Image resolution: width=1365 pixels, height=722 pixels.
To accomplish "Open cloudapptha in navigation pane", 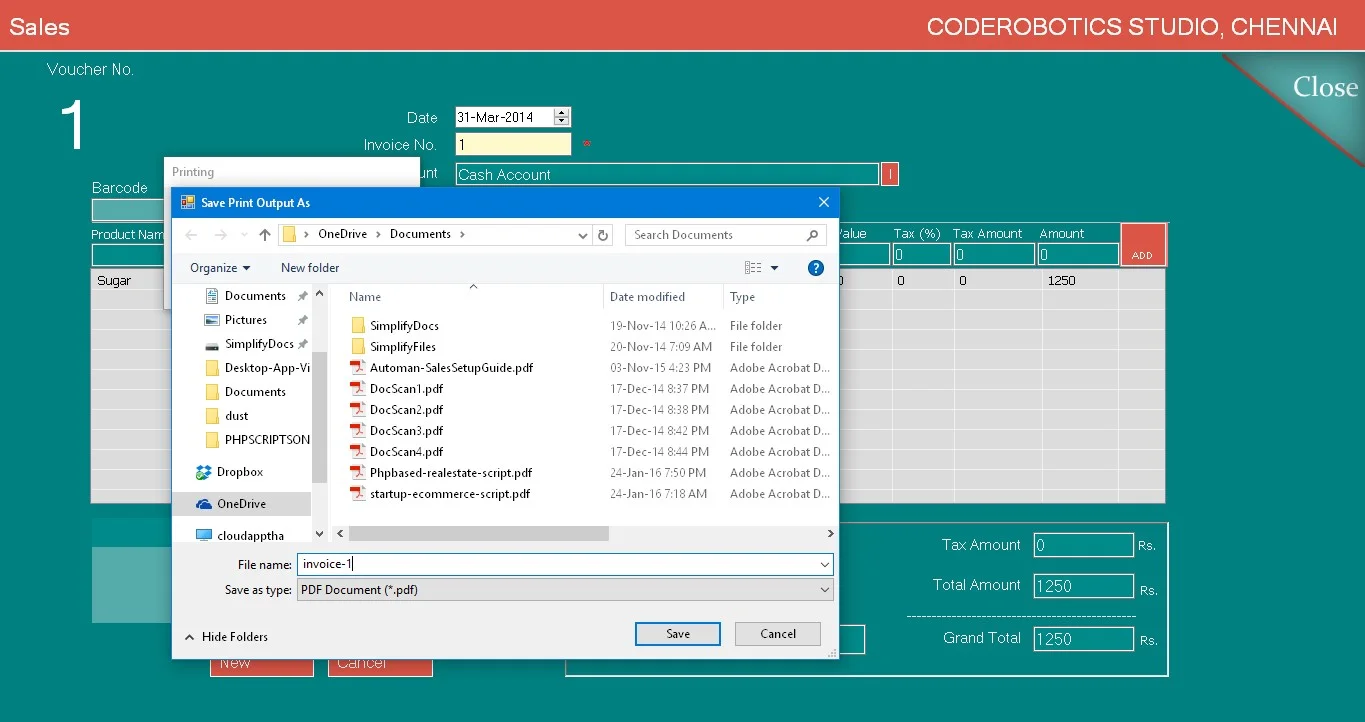I will (250, 536).
